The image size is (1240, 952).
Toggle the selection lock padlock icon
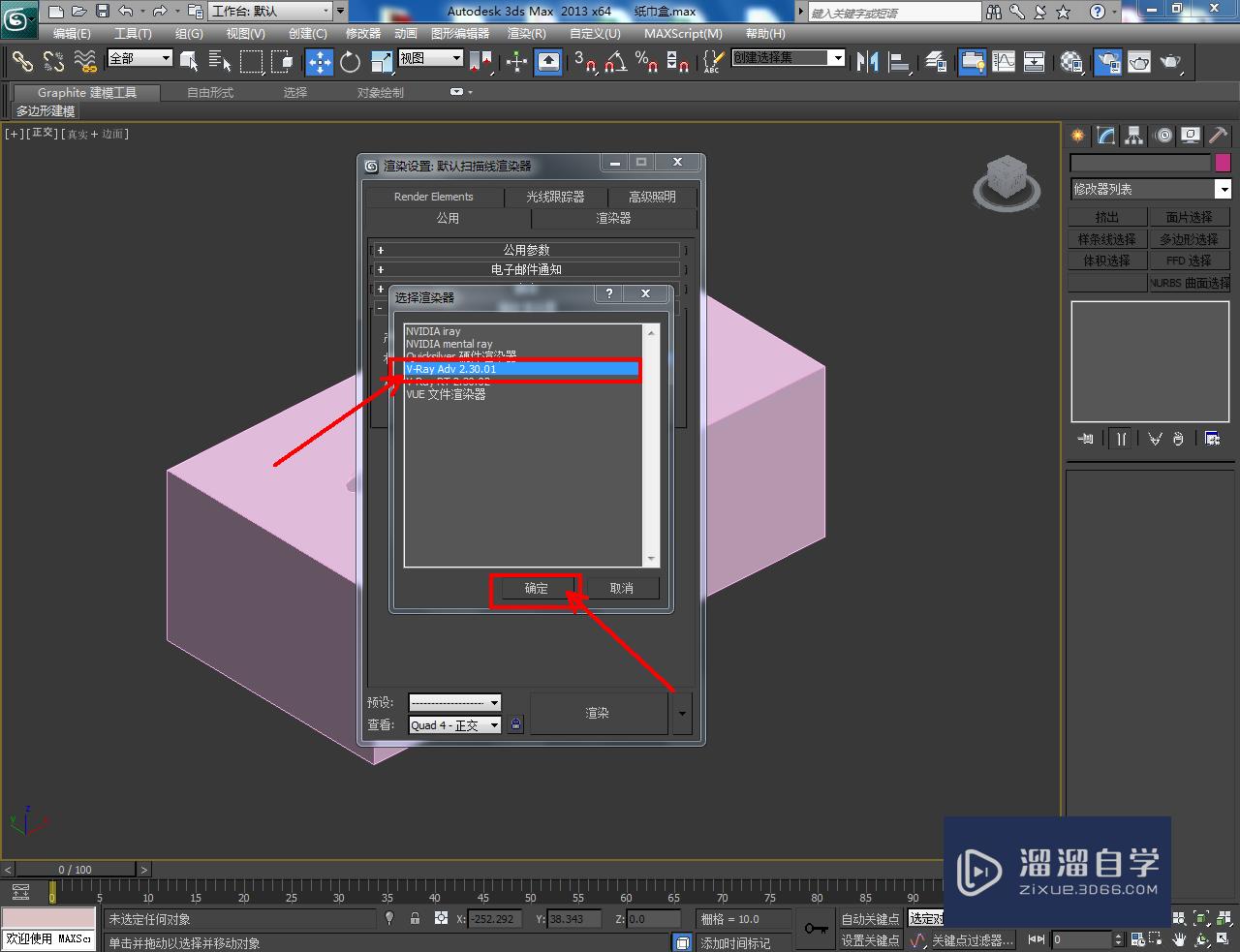[415, 918]
